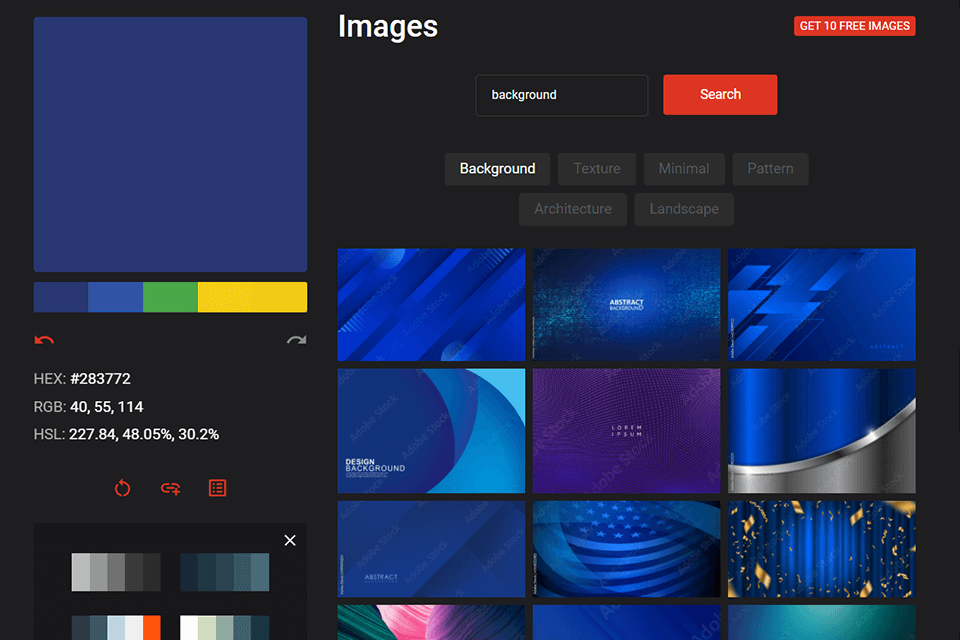
Task: Open the blue diagonal stripes image
Action: 431,304
